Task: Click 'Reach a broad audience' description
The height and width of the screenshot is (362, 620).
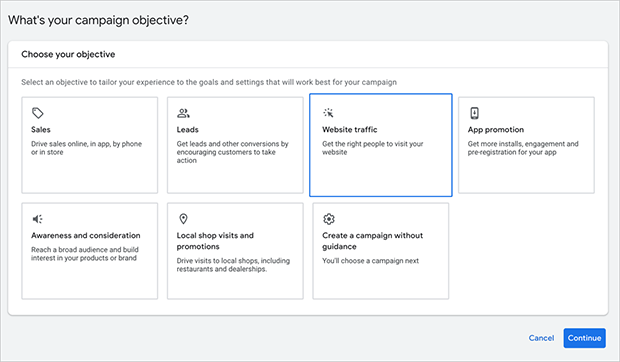Action: [85, 254]
